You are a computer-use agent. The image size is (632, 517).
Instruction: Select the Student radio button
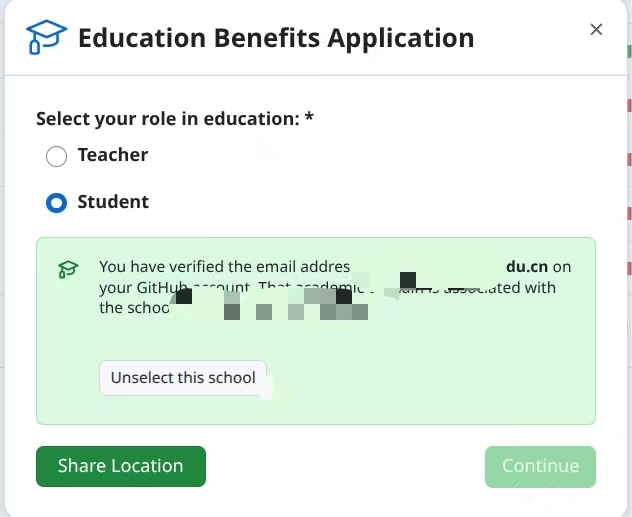pyautogui.click(x=56, y=203)
